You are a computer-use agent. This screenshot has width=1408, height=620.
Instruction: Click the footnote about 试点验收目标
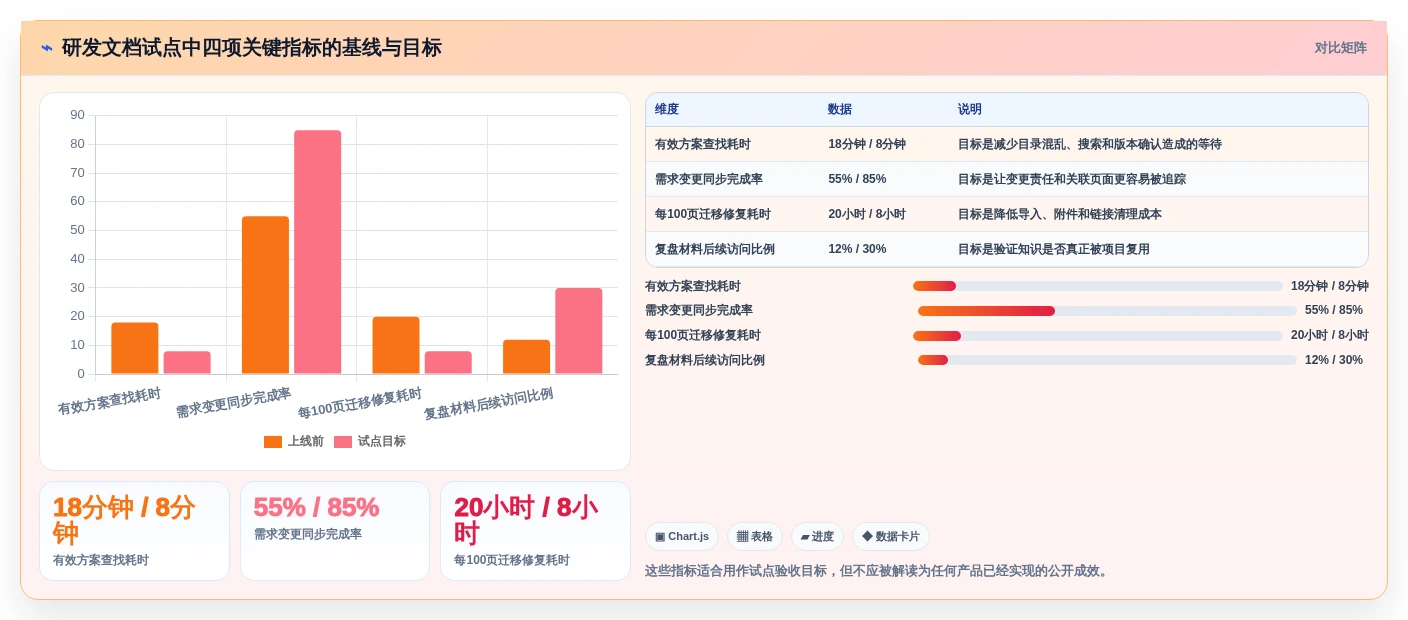pyautogui.click(x=879, y=571)
